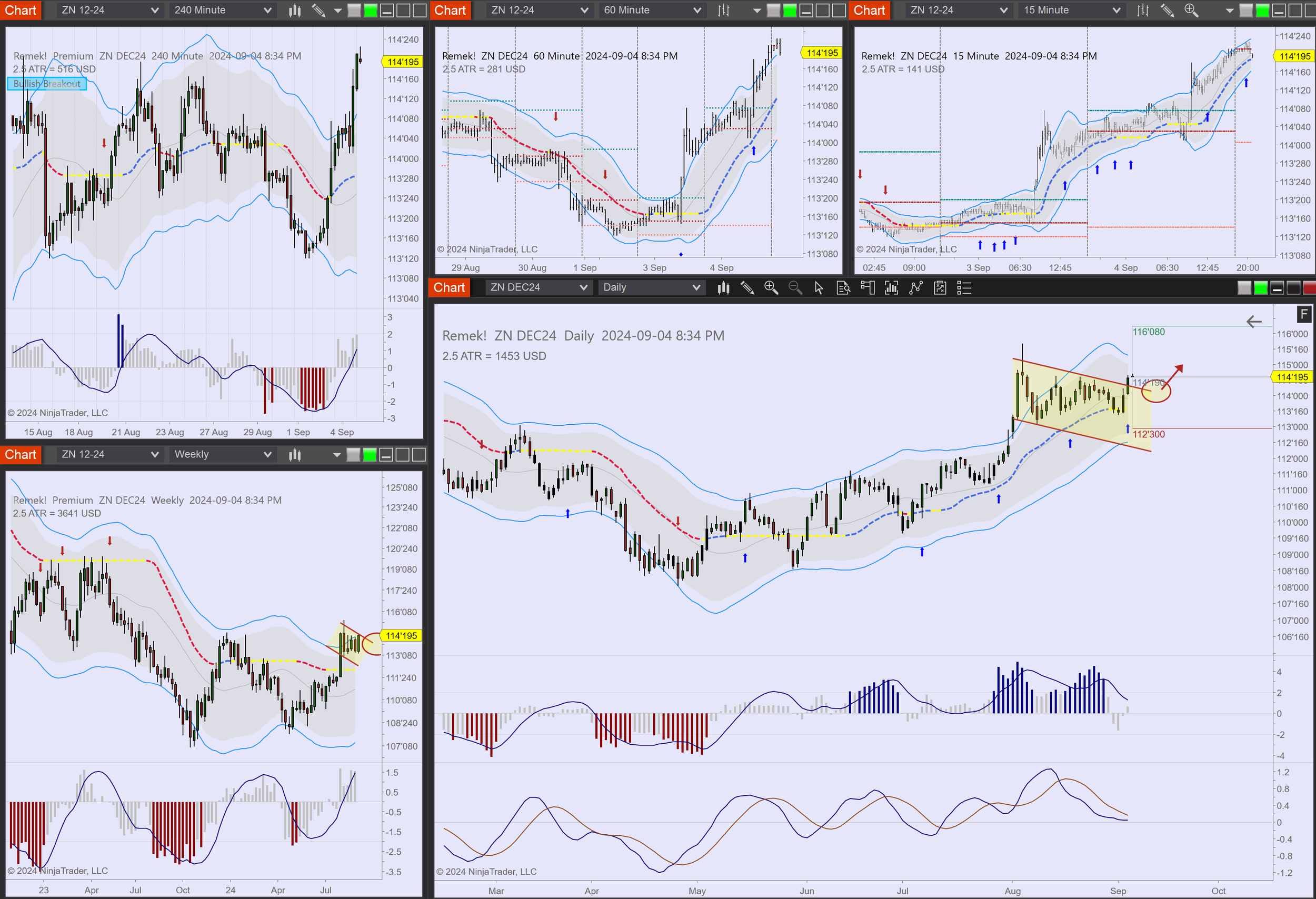
Task: Toggle green link button in 60 Minute chart
Action: click(790, 10)
